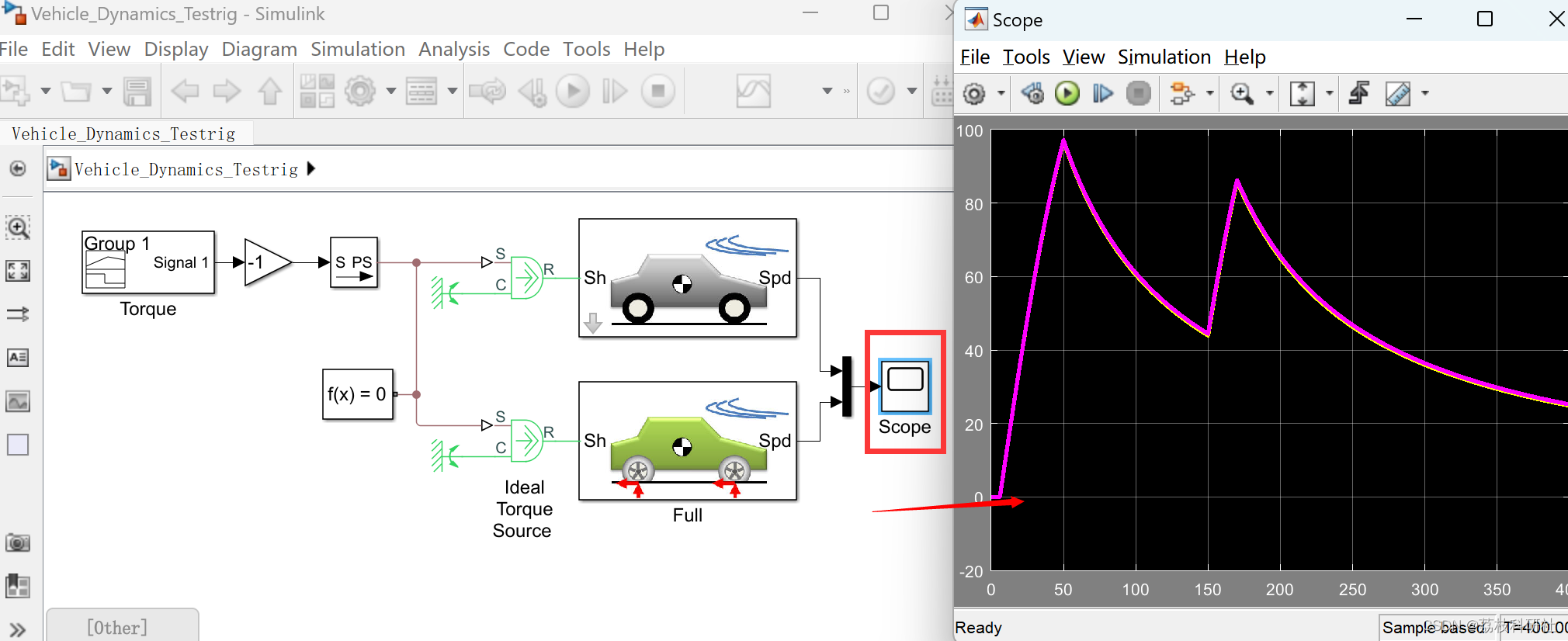Open Scope configuration properties gear icon
This screenshot has height=641, width=1568.
(974, 94)
